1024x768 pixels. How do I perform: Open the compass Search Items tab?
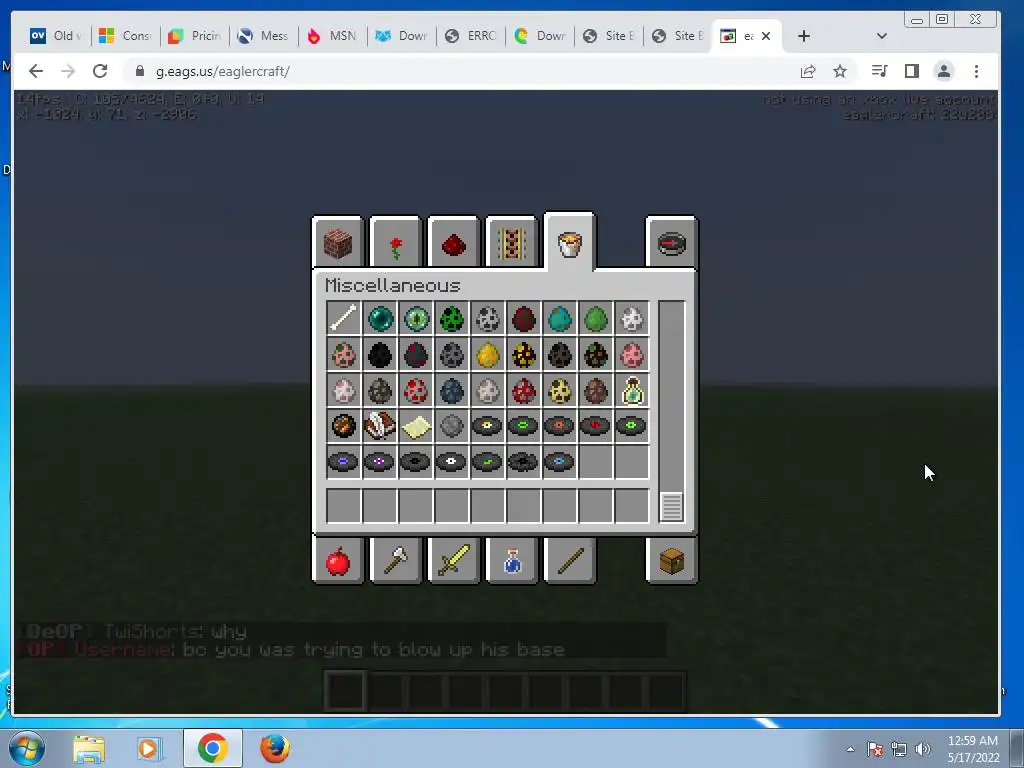tap(671, 242)
